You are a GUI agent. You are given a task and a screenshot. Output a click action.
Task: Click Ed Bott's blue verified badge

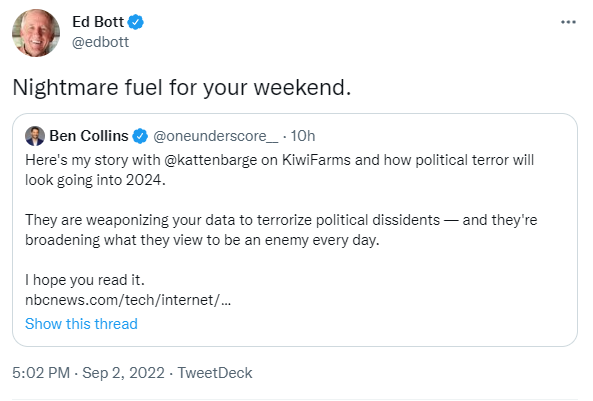coord(135,22)
